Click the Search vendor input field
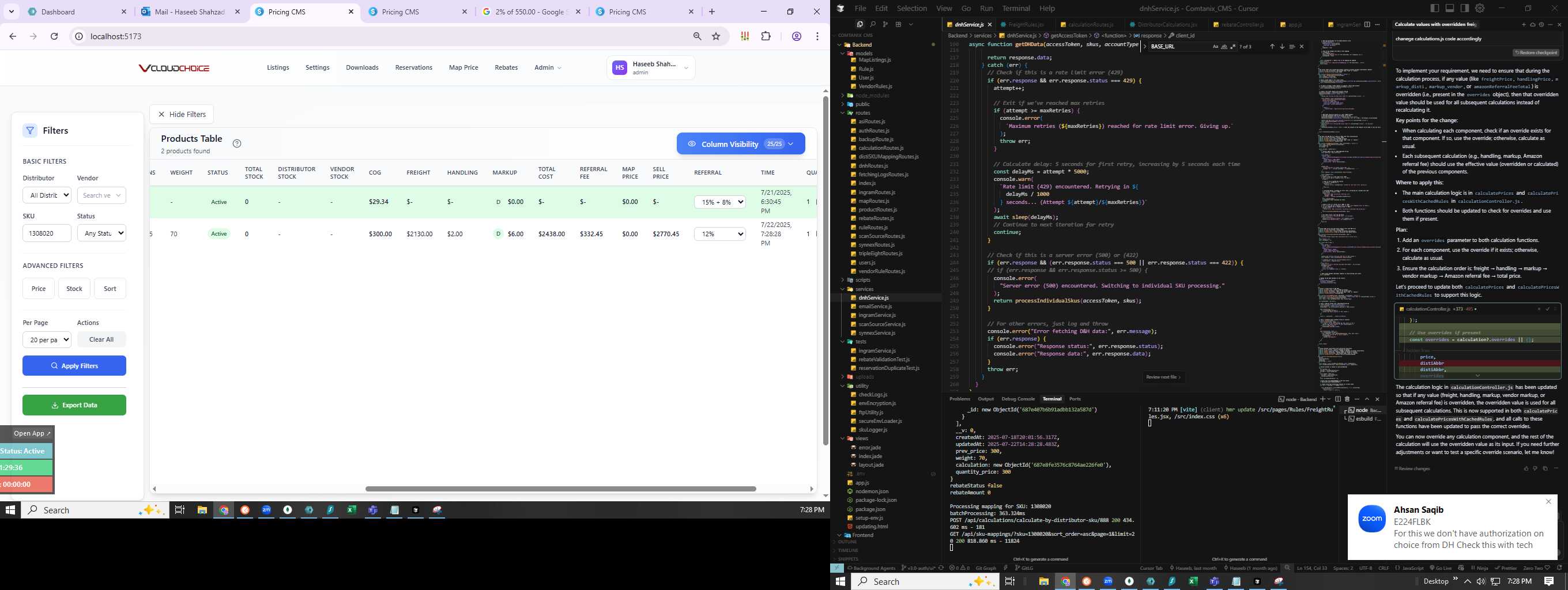Viewport: 1568px width, 590px height. point(101,195)
